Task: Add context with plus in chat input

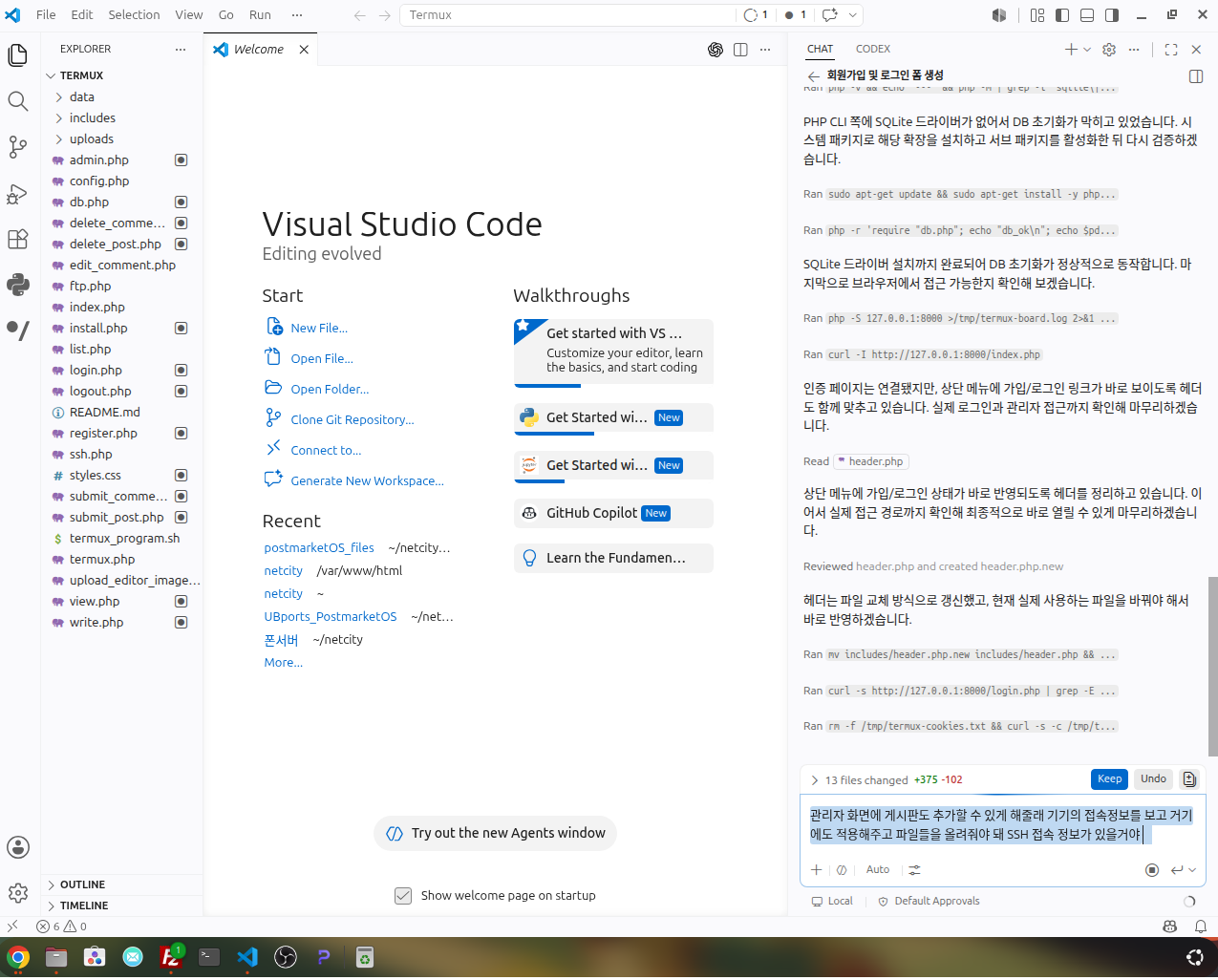Action: [x=816, y=870]
